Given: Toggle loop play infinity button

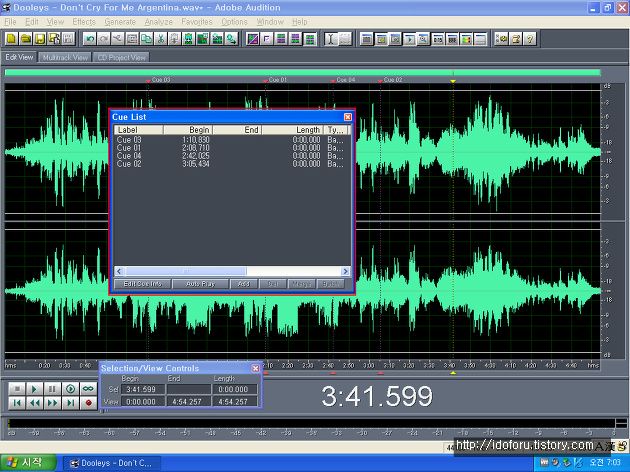Looking at the screenshot, I should (x=88, y=389).
